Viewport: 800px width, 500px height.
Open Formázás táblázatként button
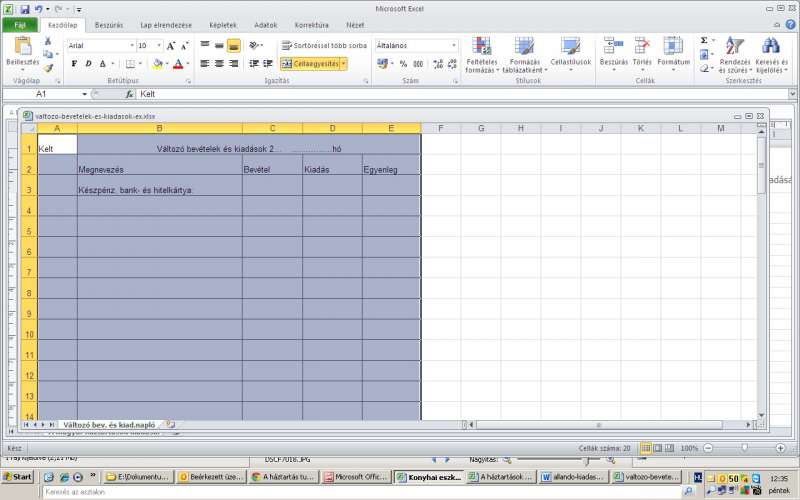[524, 55]
